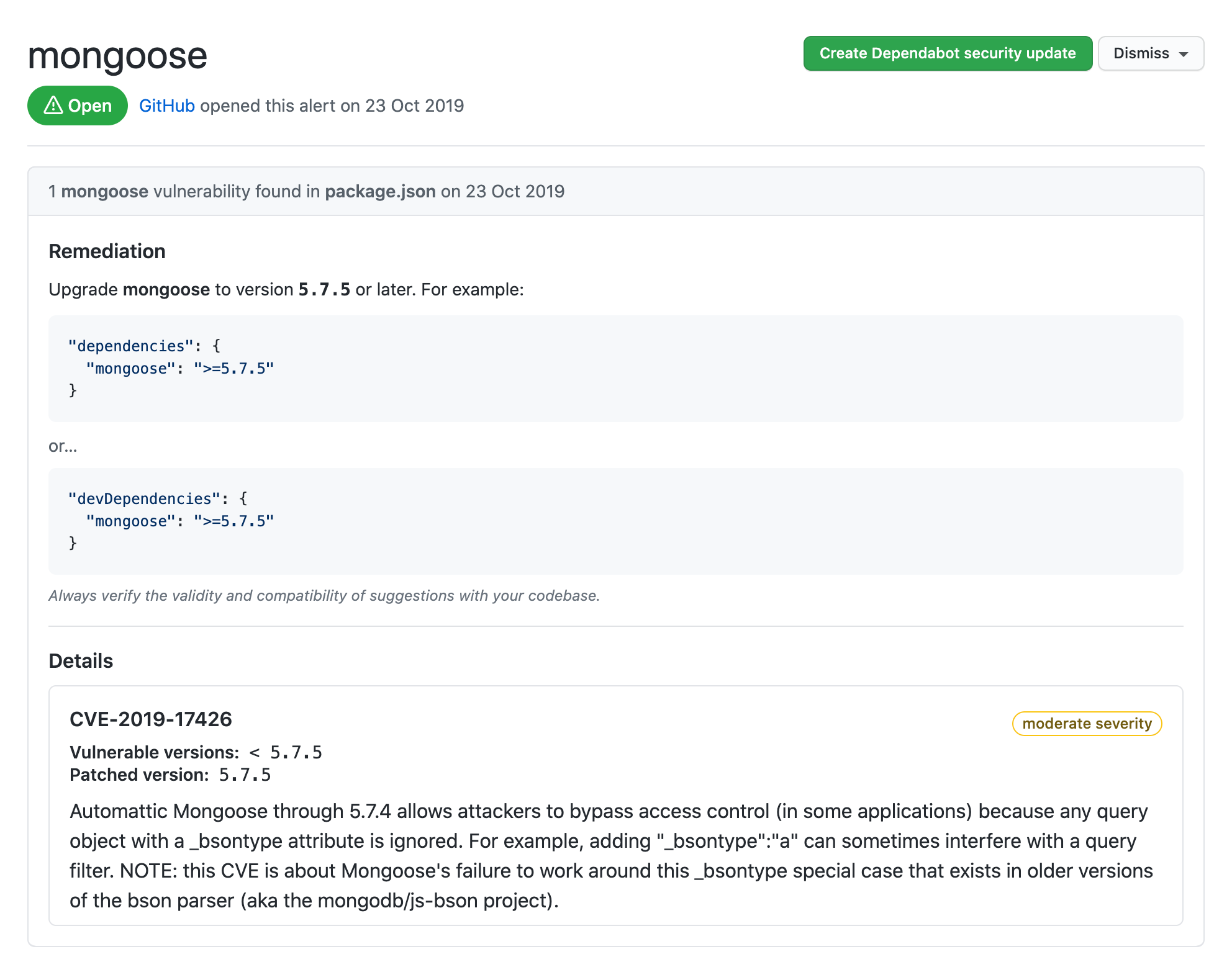Screen dimensions: 1232x962
Task: Click the moderate severity label
Action: tap(1086, 724)
